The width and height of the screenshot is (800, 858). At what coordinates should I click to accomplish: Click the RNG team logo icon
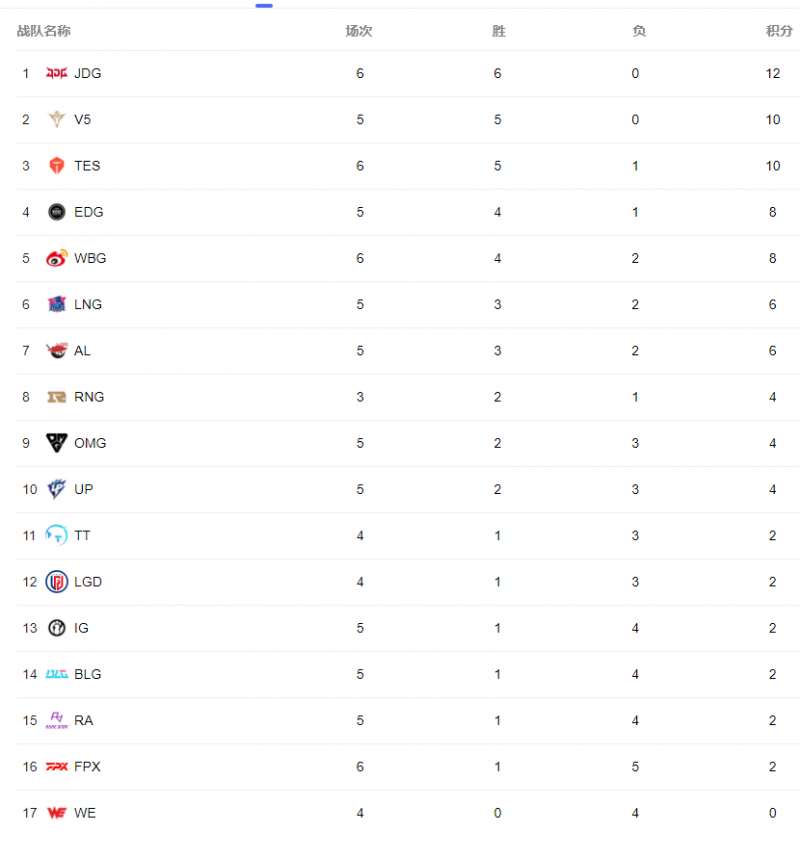tap(57, 397)
